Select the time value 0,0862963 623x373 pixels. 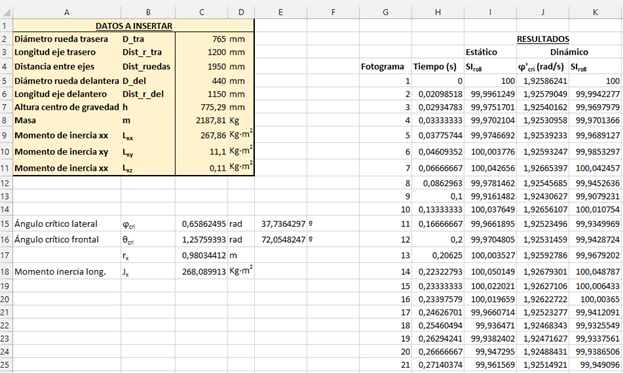438,183
